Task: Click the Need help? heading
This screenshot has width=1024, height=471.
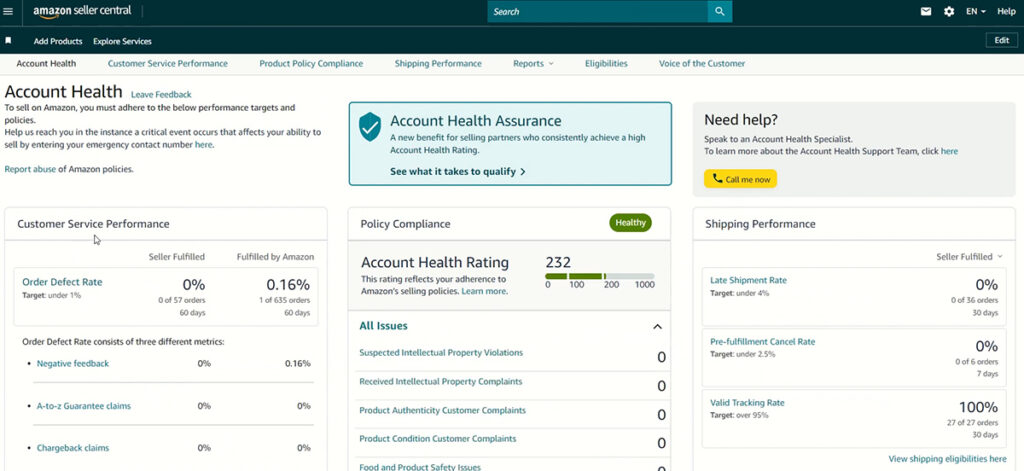Action: 741,120
